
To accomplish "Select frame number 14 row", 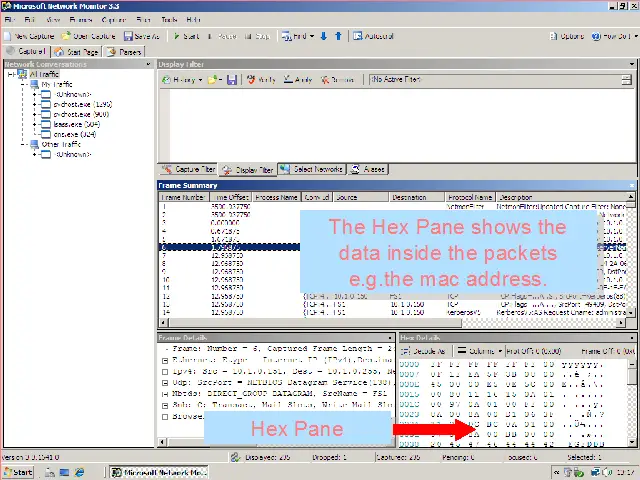I will 392,313.
